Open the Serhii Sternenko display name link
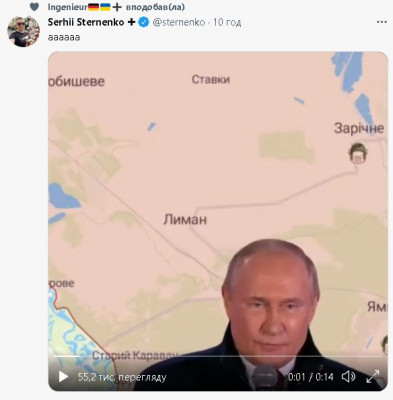Image resolution: width=393 pixels, height=400 pixels. [86, 22]
